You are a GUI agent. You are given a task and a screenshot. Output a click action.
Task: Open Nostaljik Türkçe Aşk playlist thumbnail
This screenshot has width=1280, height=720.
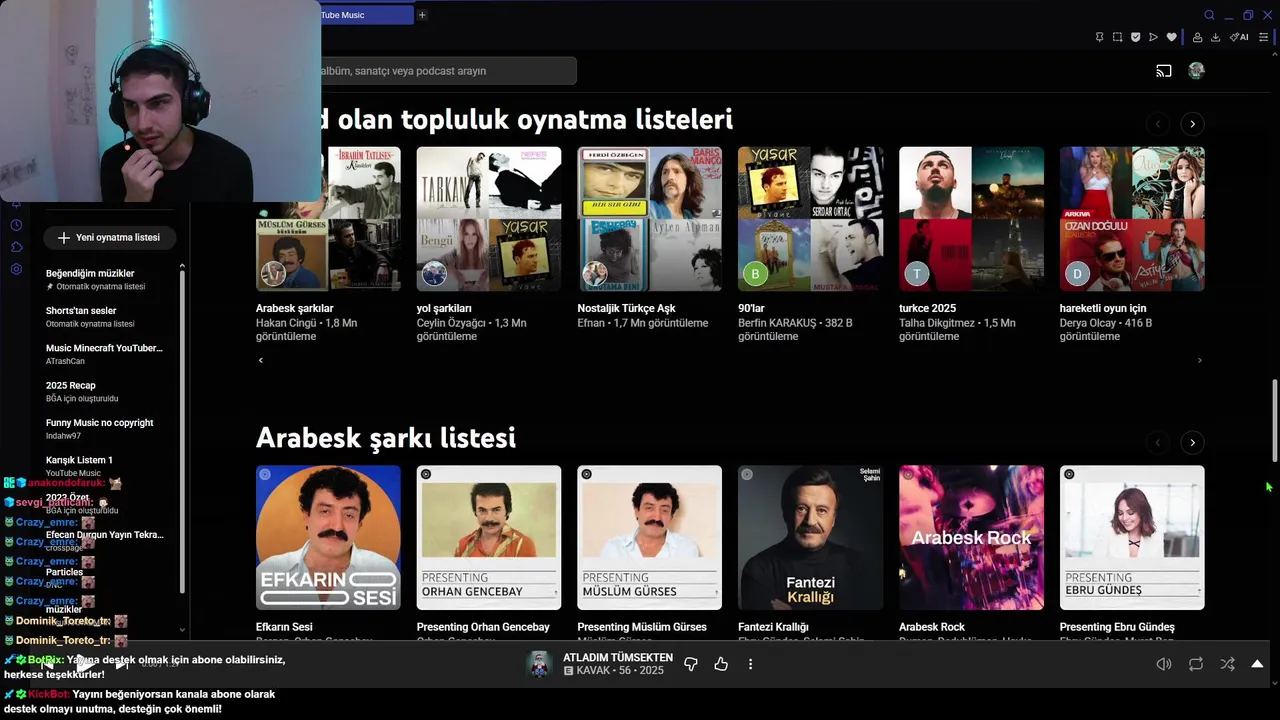tap(649, 219)
